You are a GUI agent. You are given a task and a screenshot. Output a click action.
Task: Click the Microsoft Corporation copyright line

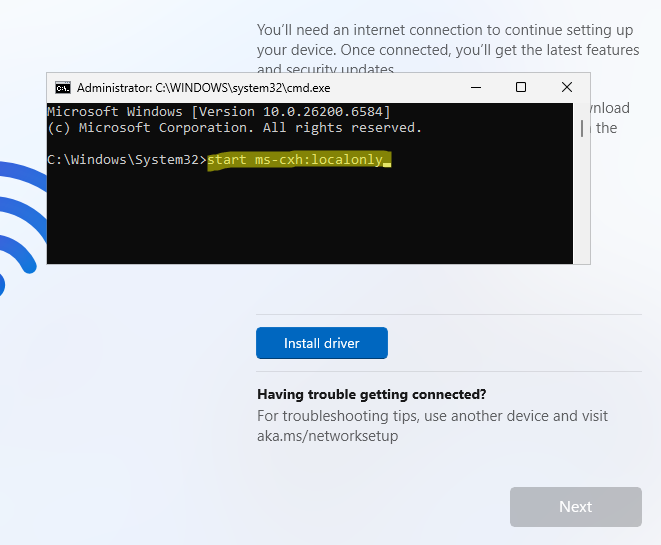tap(234, 127)
